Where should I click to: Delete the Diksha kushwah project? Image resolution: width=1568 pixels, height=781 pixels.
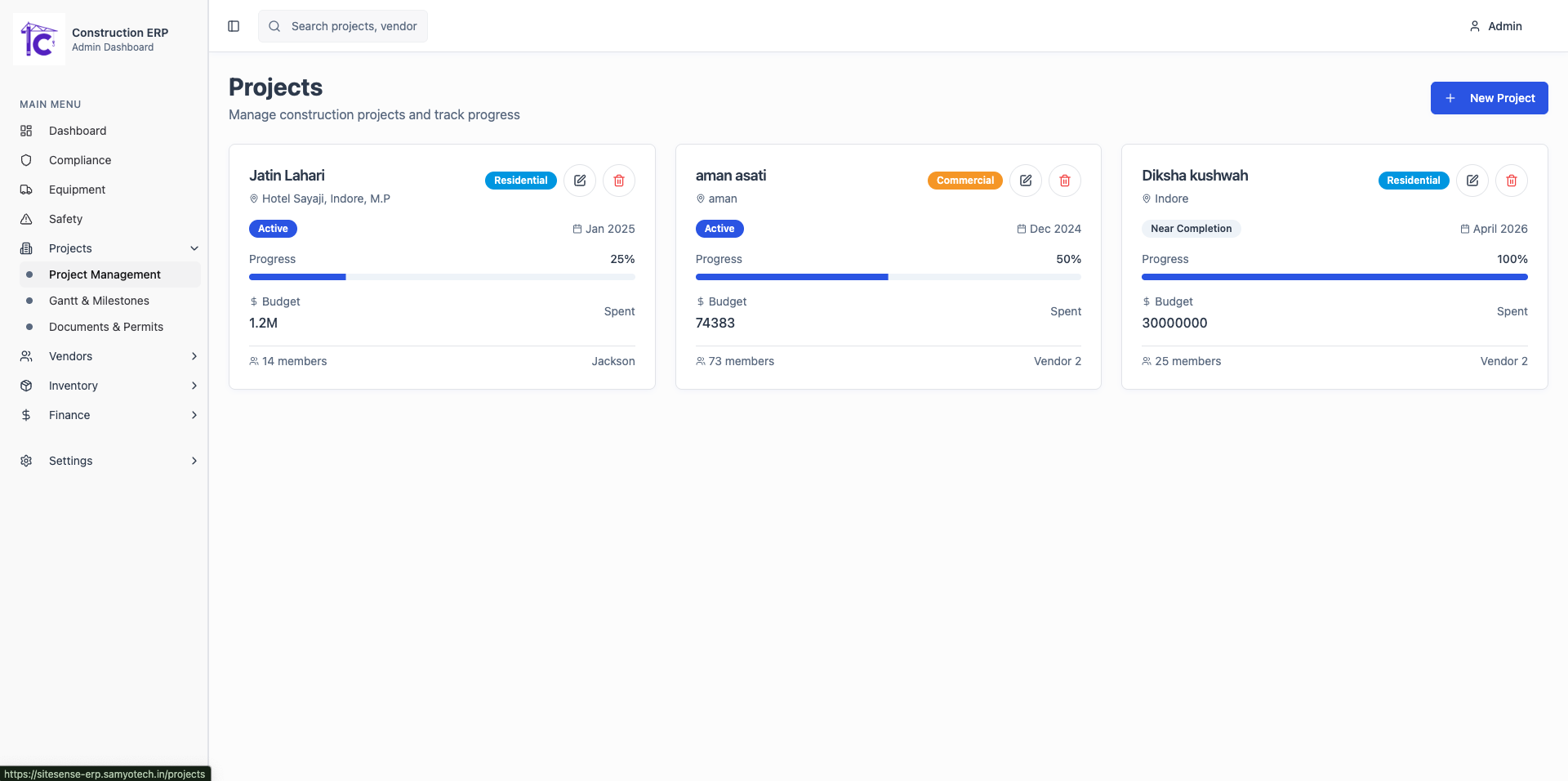pyautogui.click(x=1512, y=181)
